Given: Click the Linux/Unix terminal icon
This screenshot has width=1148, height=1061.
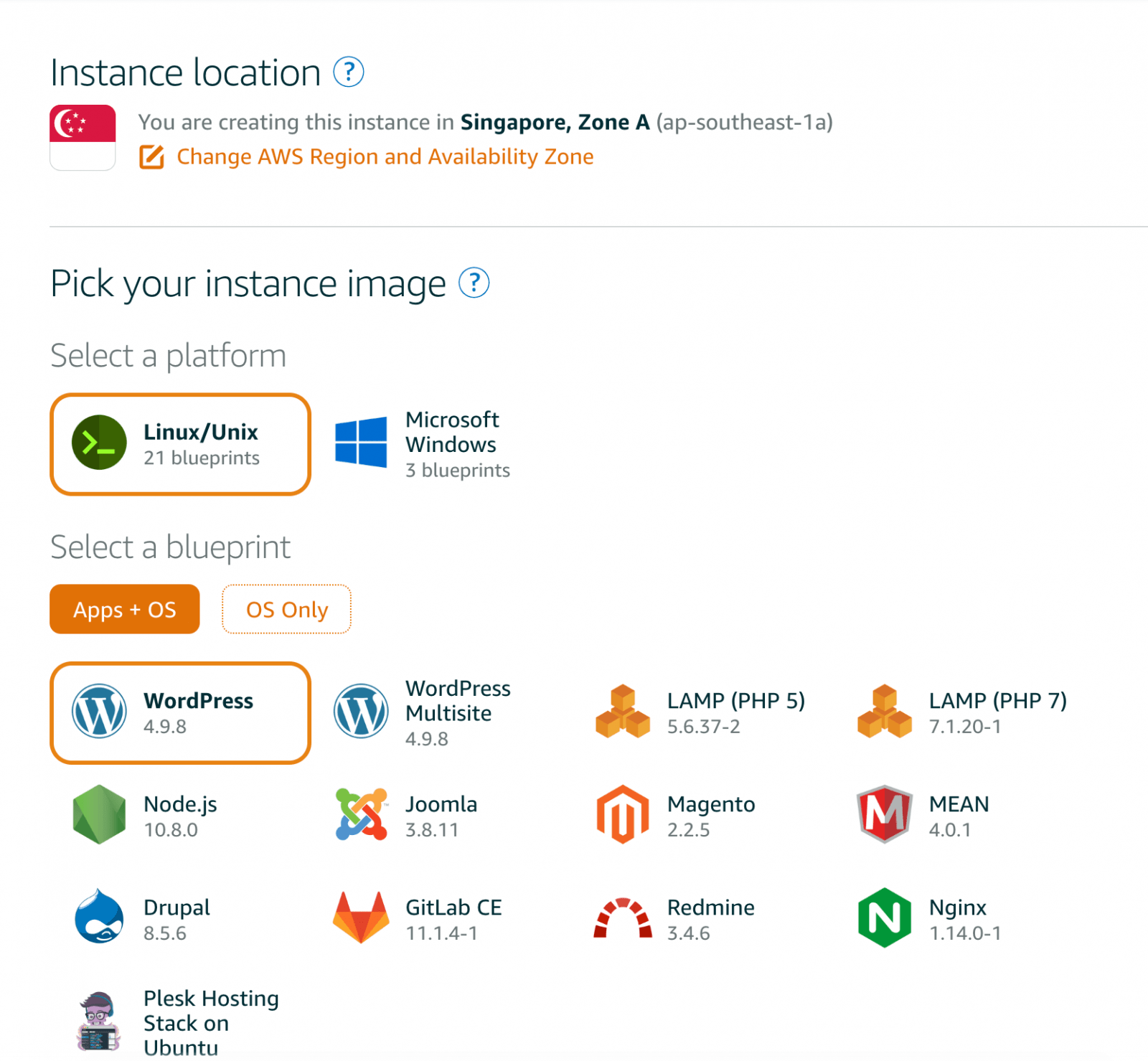Looking at the screenshot, I should tap(99, 443).
